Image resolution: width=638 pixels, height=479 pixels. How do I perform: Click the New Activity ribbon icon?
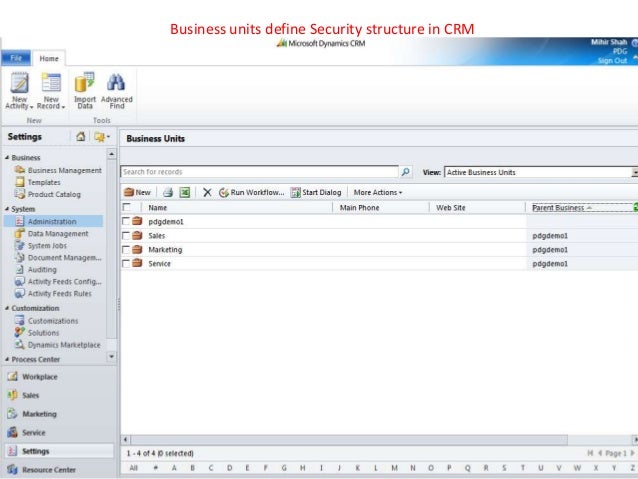tap(19, 83)
